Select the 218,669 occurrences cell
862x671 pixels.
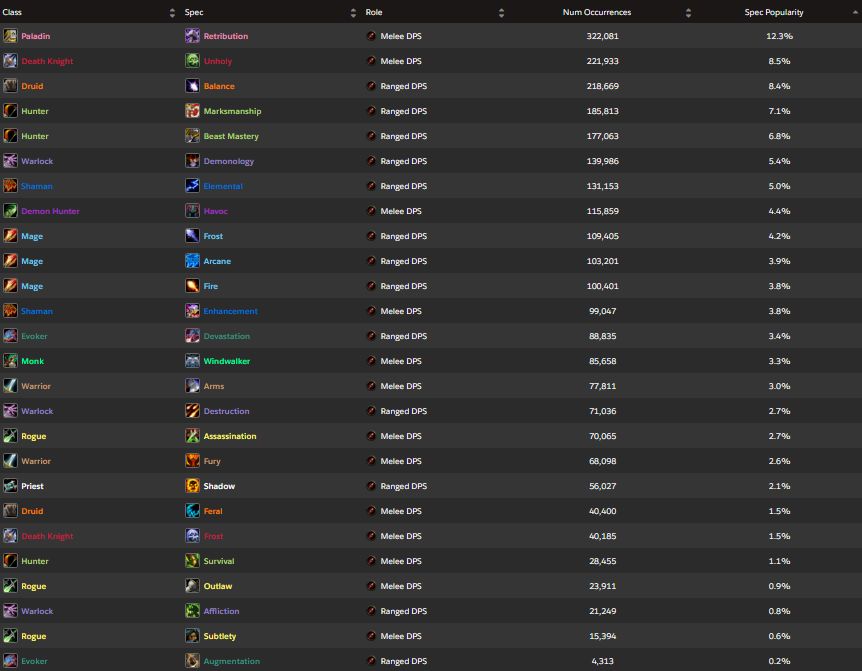pos(603,86)
